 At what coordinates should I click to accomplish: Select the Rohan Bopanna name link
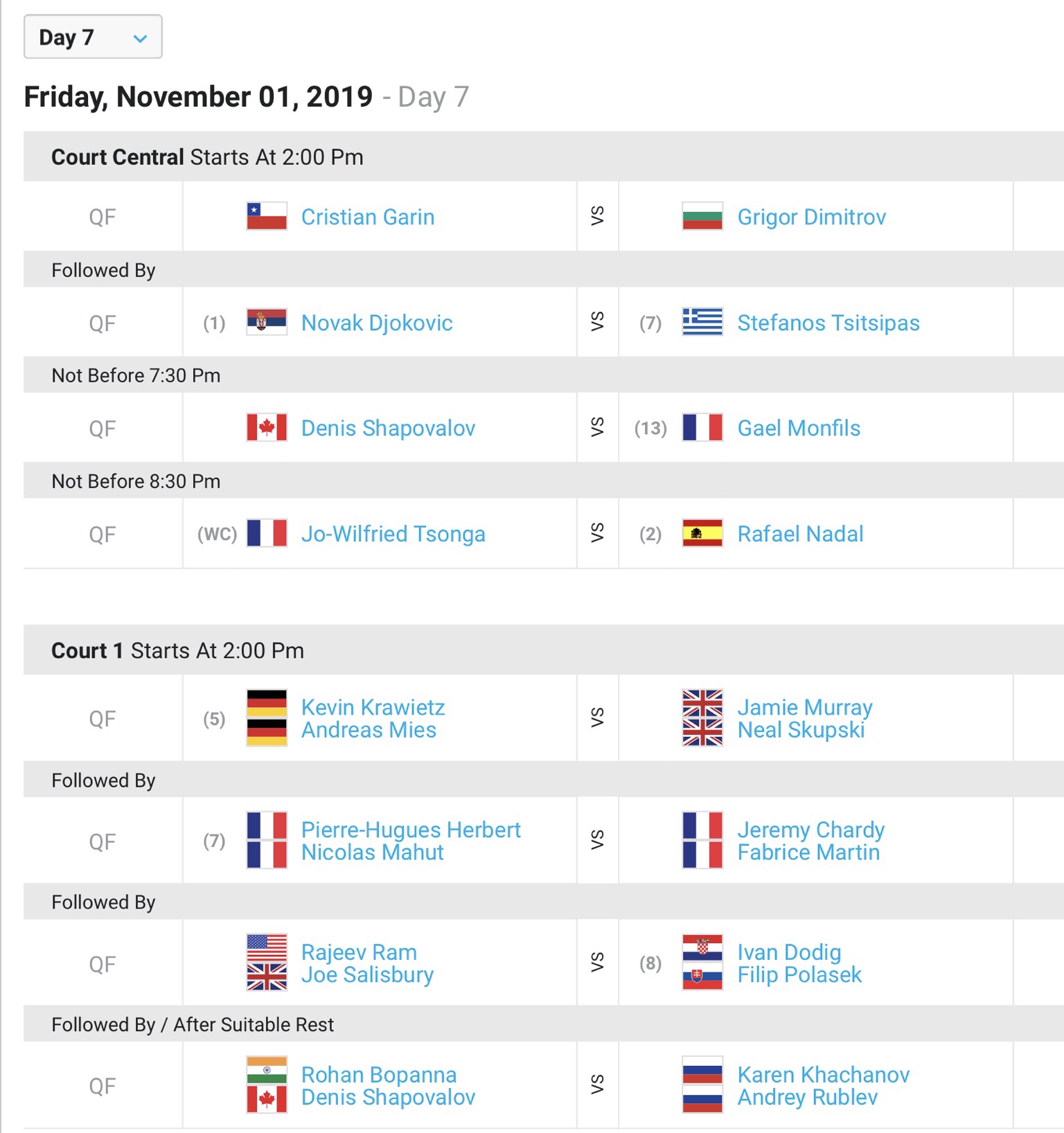379,1075
